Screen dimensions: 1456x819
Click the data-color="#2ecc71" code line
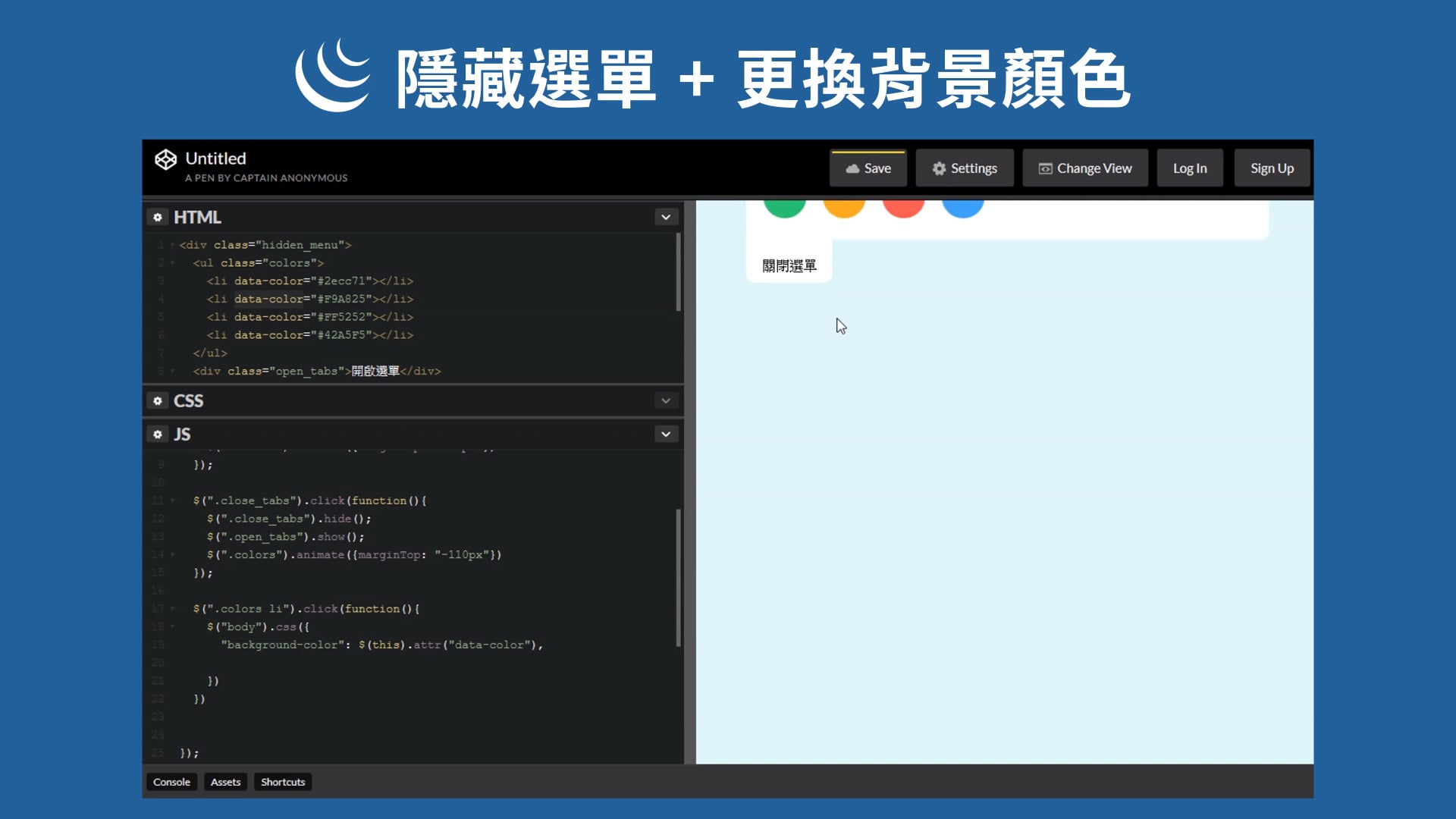coord(310,281)
